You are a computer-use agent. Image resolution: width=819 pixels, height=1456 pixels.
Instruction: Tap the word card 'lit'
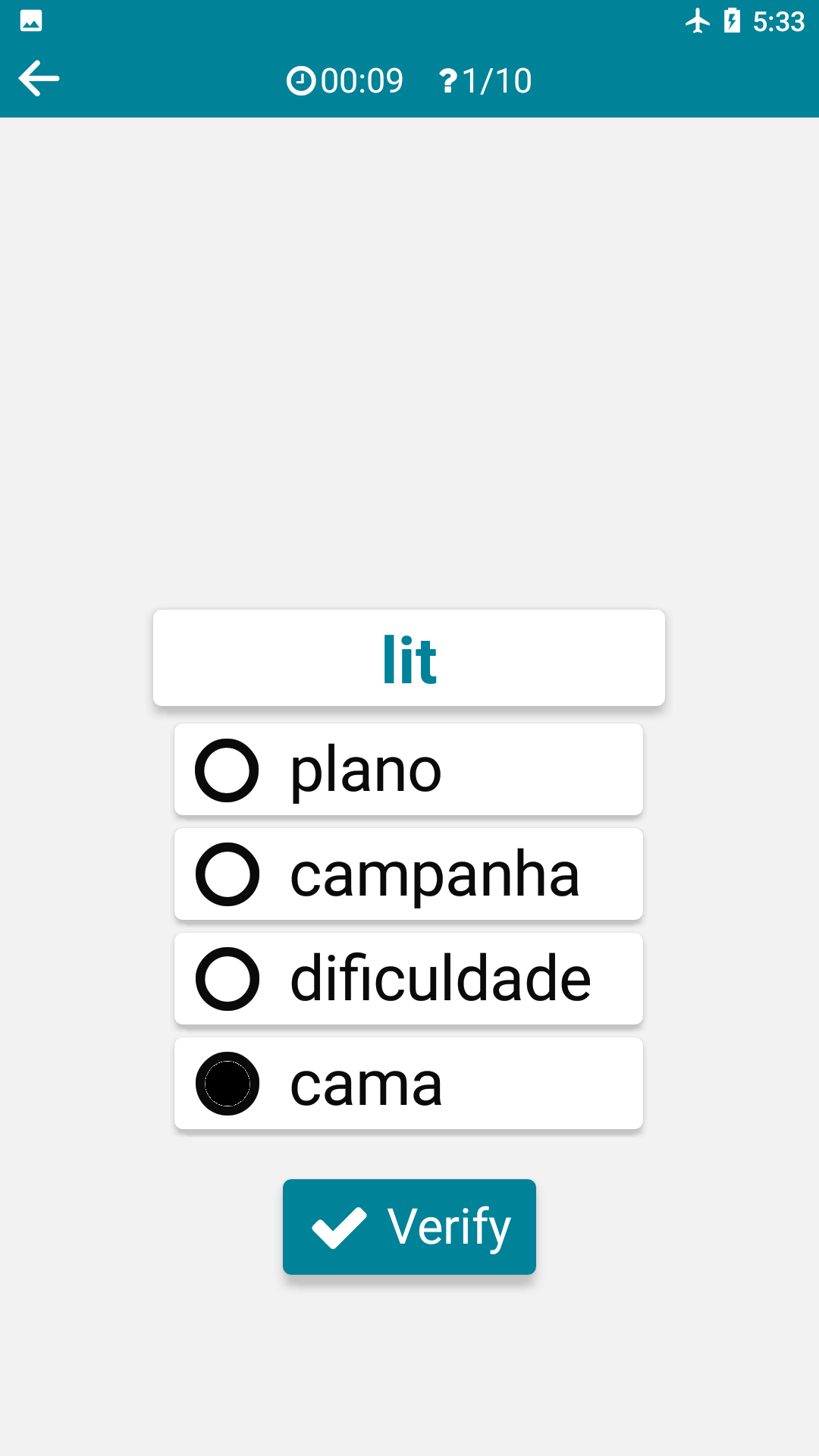point(409,658)
